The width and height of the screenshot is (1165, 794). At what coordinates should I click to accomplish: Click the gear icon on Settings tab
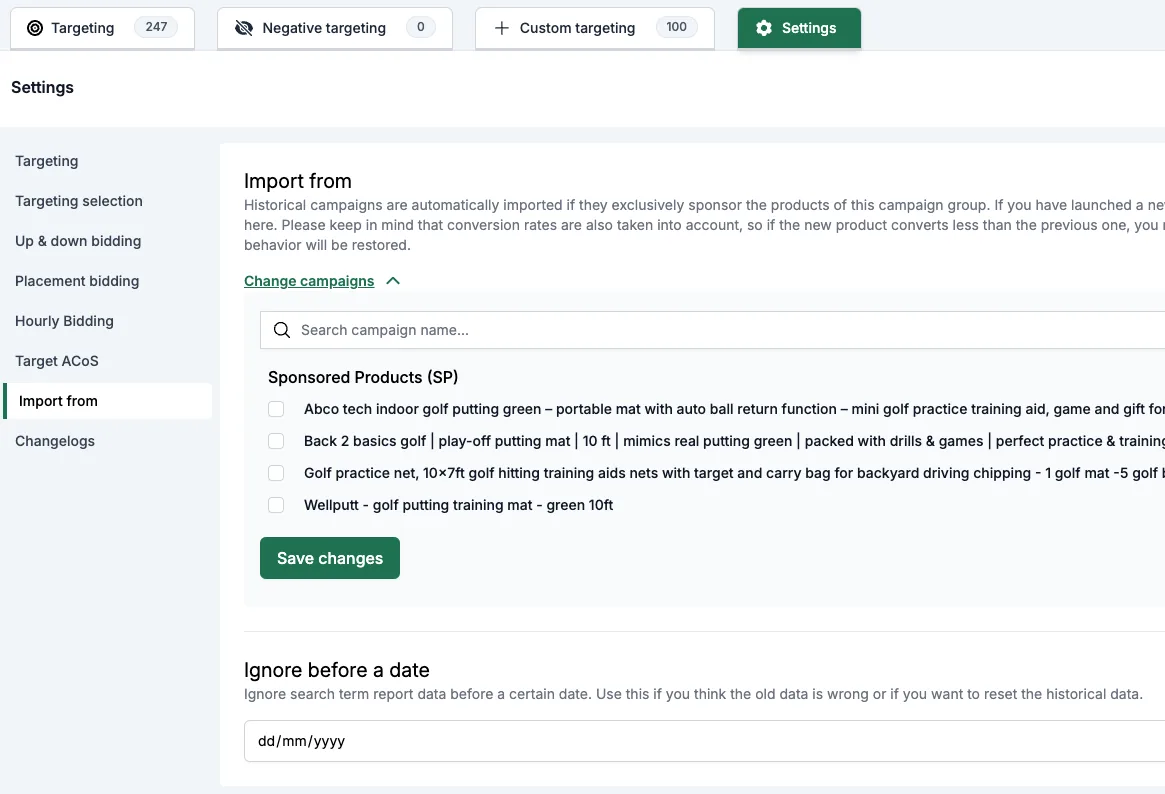coord(764,28)
